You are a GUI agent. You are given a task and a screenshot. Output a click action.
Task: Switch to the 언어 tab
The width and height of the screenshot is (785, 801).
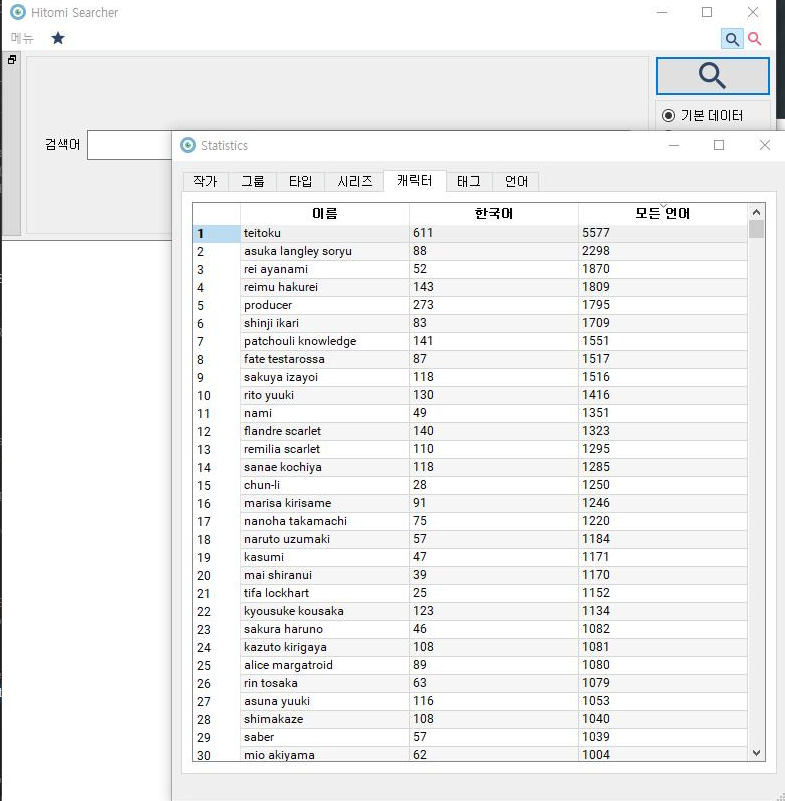516,181
